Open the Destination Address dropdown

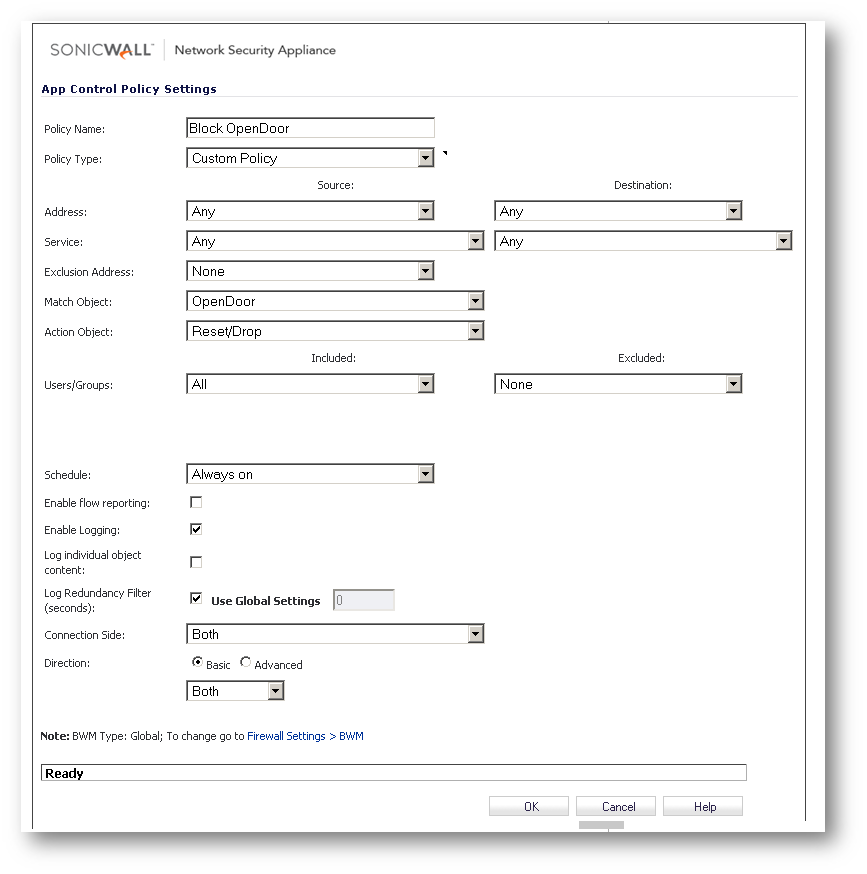click(618, 211)
